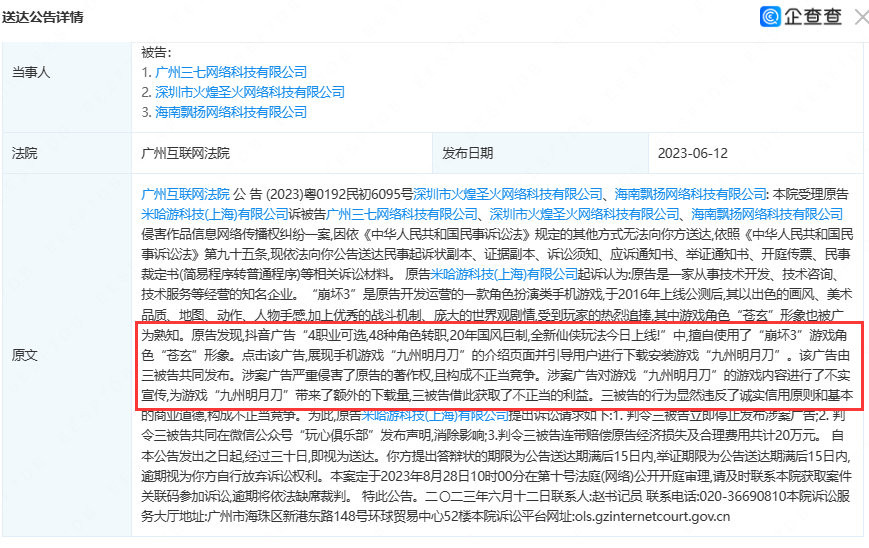The height and width of the screenshot is (548, 869).
Task: Open 深圳市火煌圣火网络科技有限公司 link after case number 6095号
Action: (x=508, y=194)
